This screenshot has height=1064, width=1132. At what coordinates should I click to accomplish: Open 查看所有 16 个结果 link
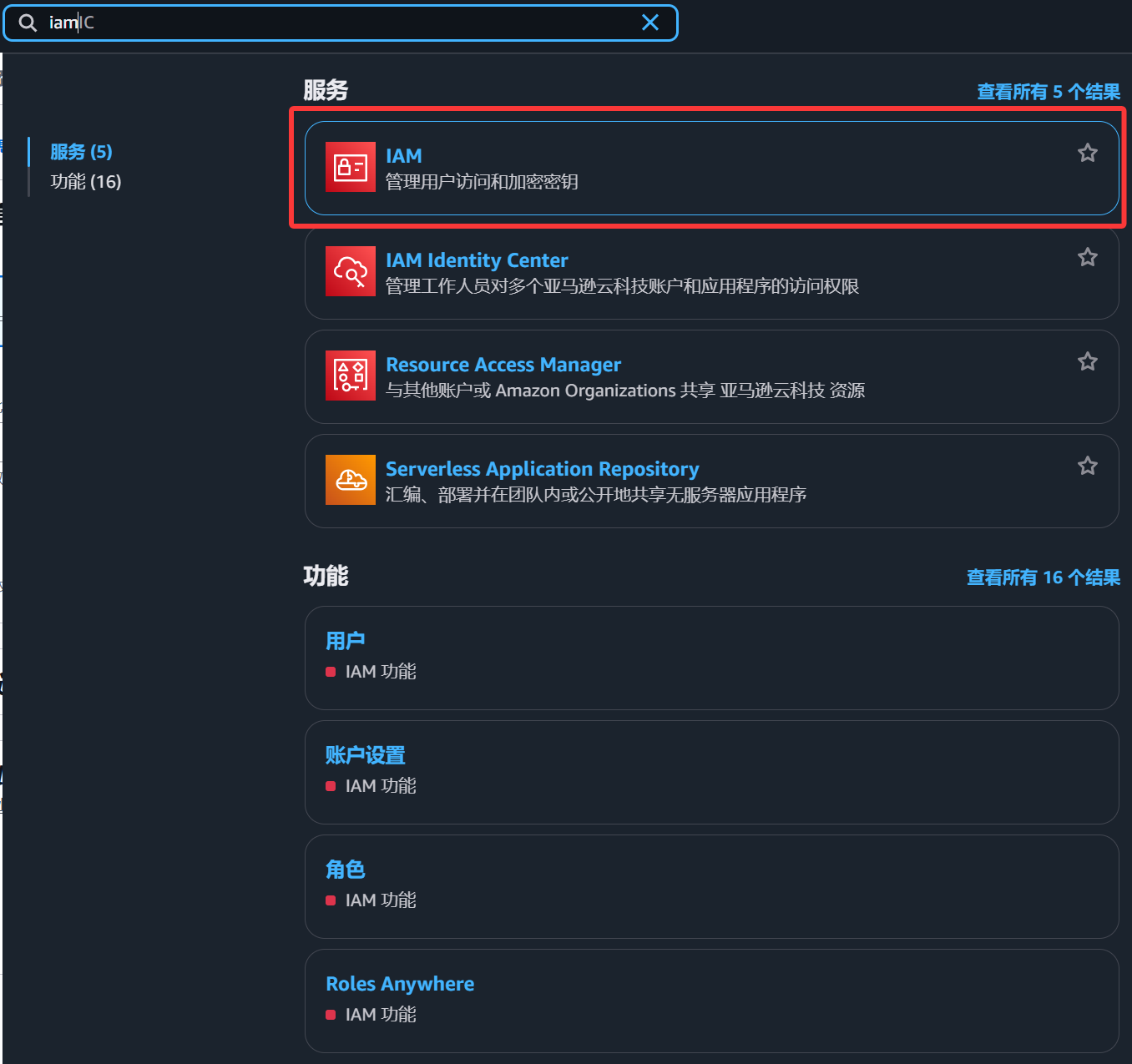(x=1043, y=577)
